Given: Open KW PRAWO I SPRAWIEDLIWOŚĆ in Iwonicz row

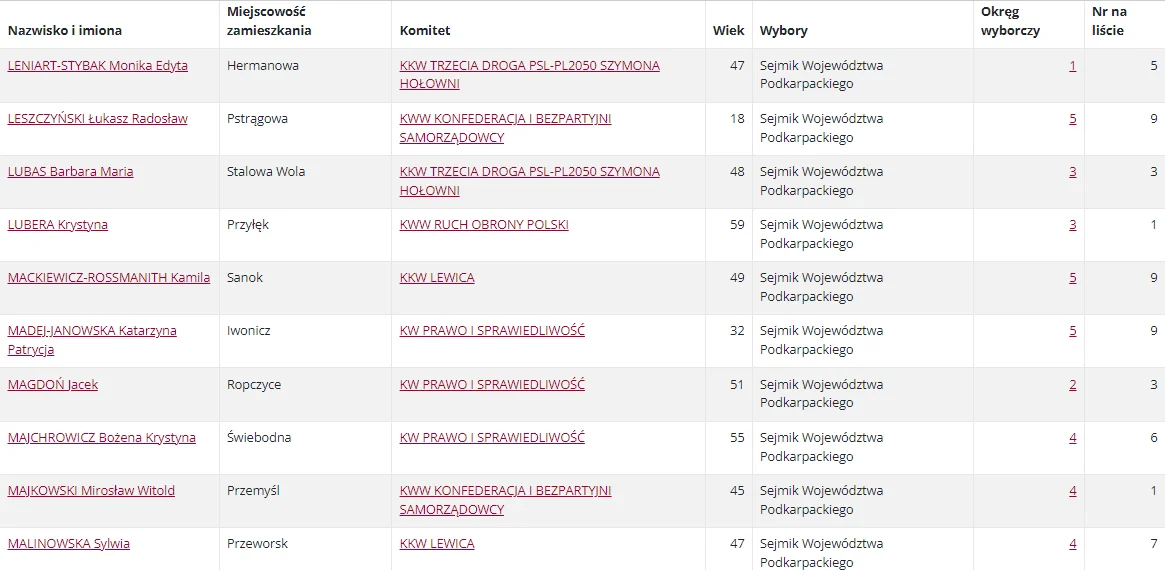Looking at the screenshot, I should (492, 331).
